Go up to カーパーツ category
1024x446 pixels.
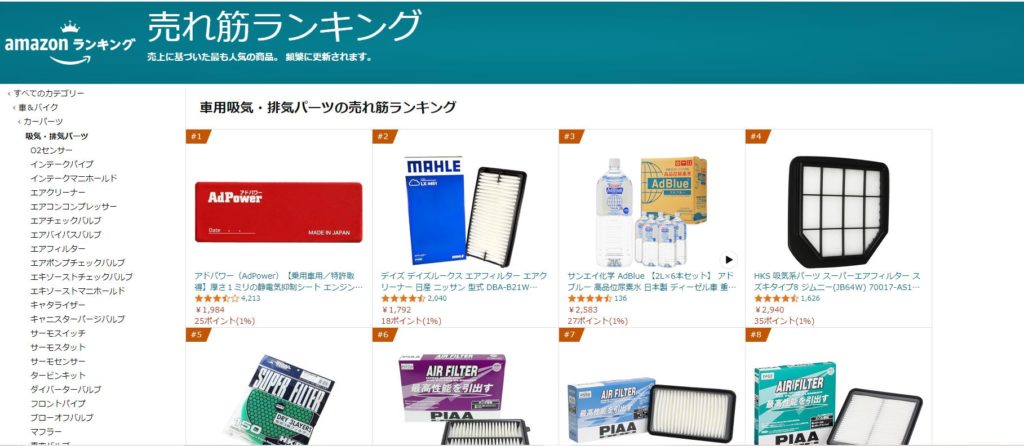click(x=43, y=122)
